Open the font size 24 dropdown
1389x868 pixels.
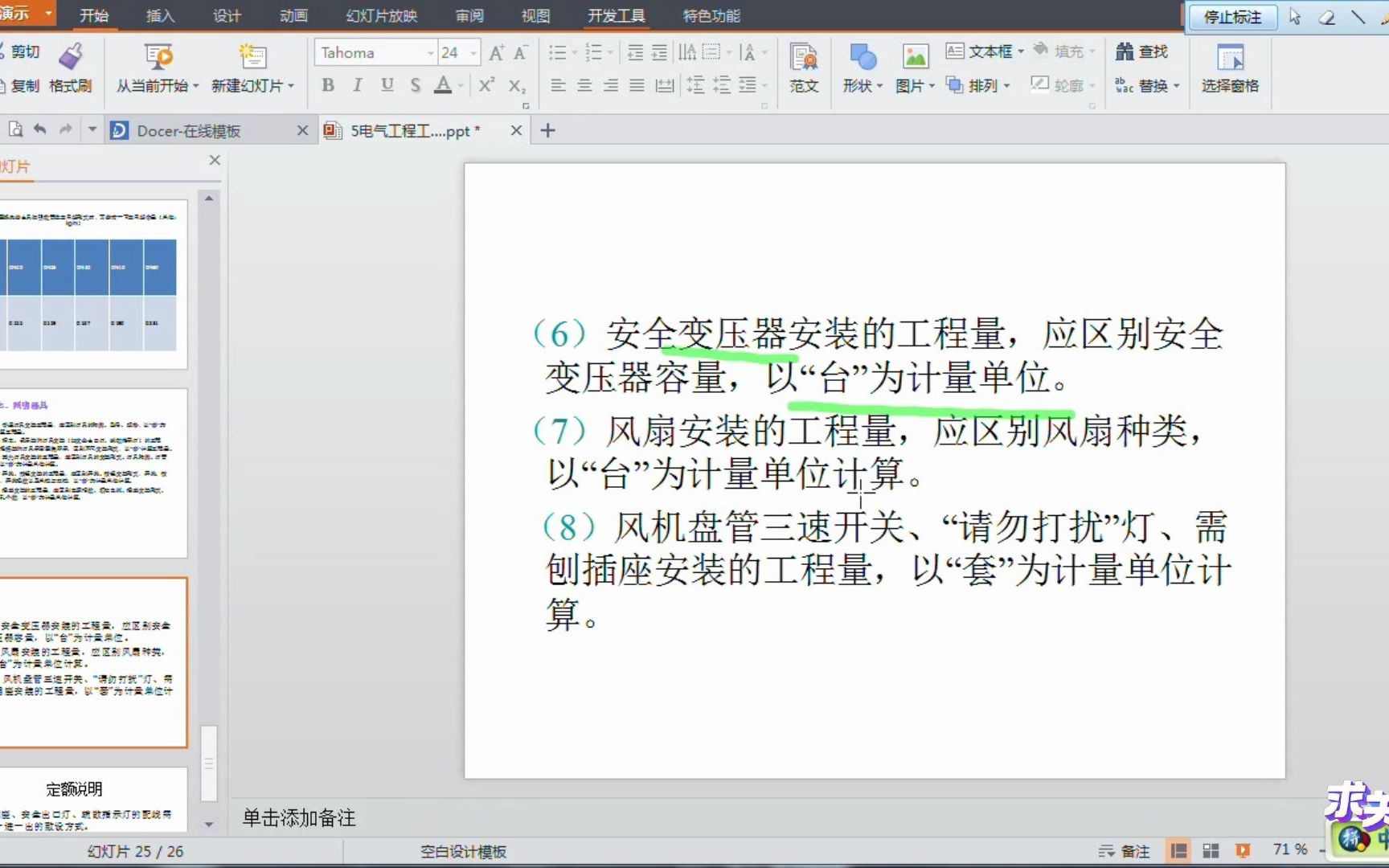tap(473, 53)
